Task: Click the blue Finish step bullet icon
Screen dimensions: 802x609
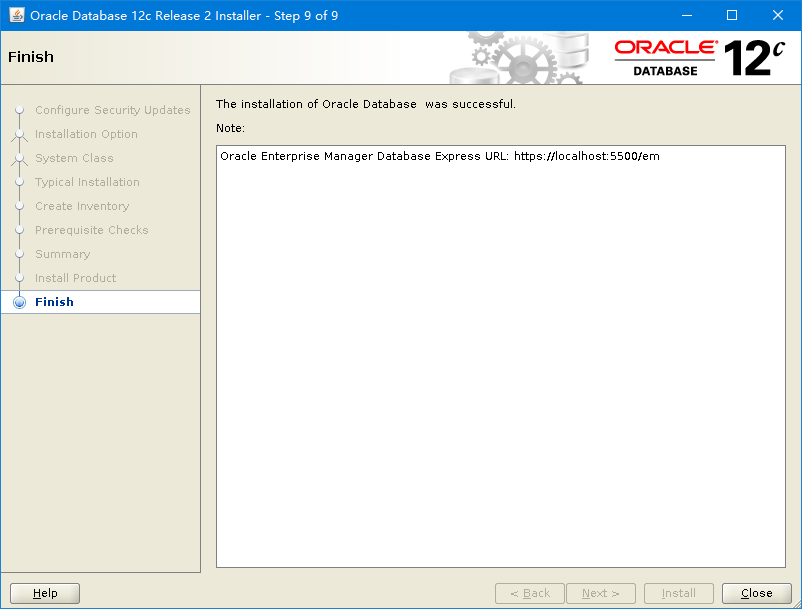Action: click(x=19, y=302)
